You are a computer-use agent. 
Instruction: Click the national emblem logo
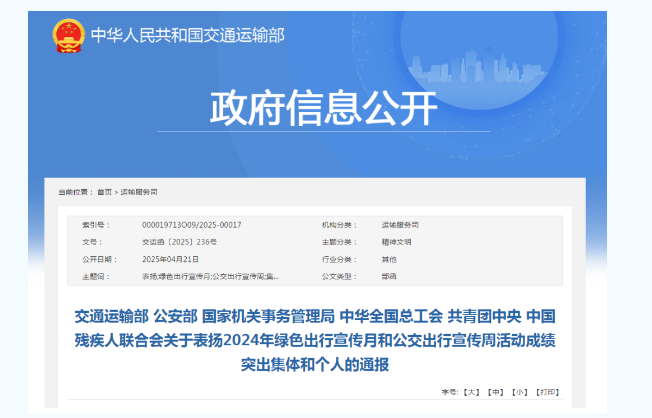69,36
